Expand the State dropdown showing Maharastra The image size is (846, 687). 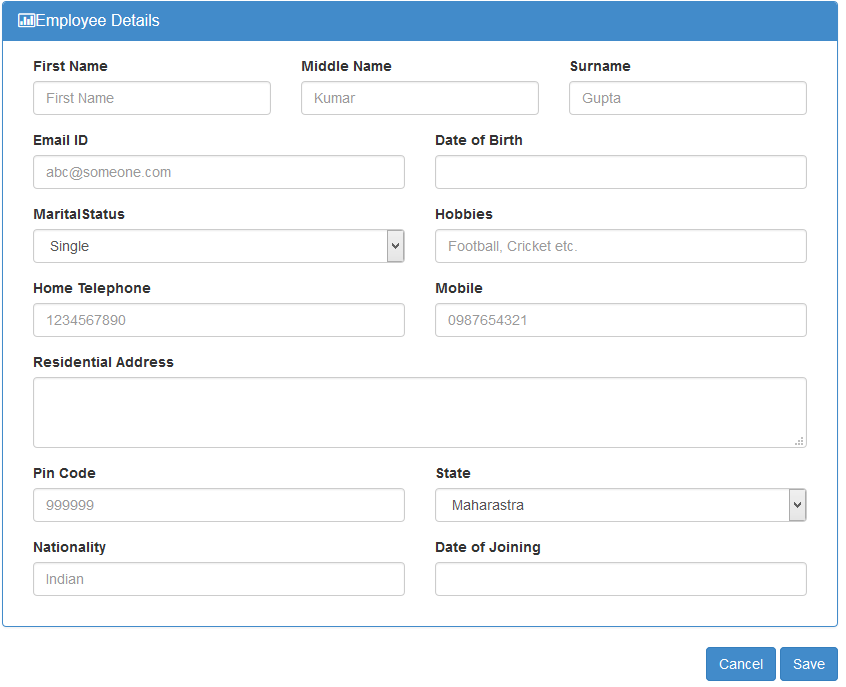[620, 505]
